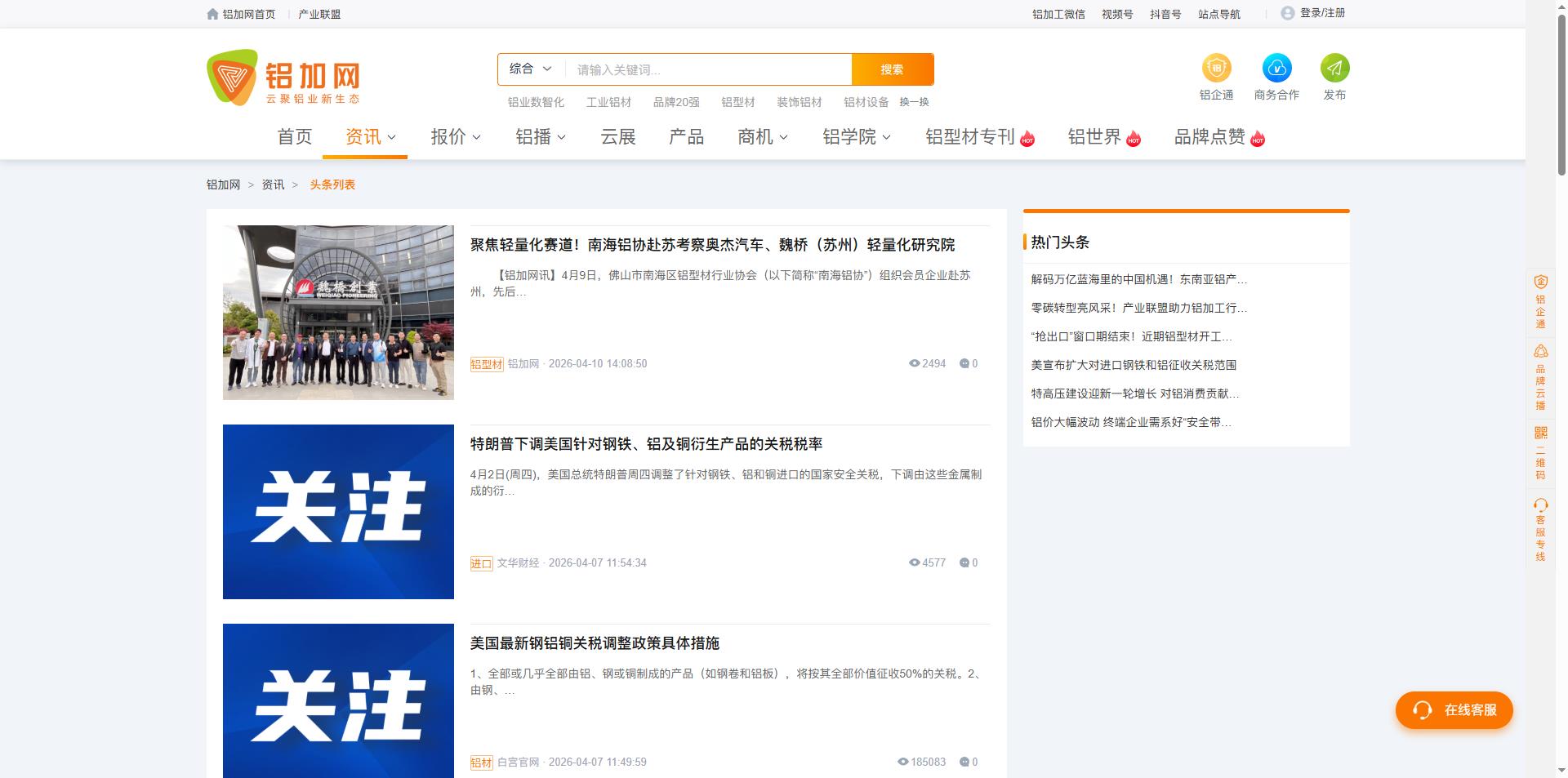The image size is (1568, 778).
Task: Open 客服专线 headset icon in sidebar
Action: pos(1540,505)
